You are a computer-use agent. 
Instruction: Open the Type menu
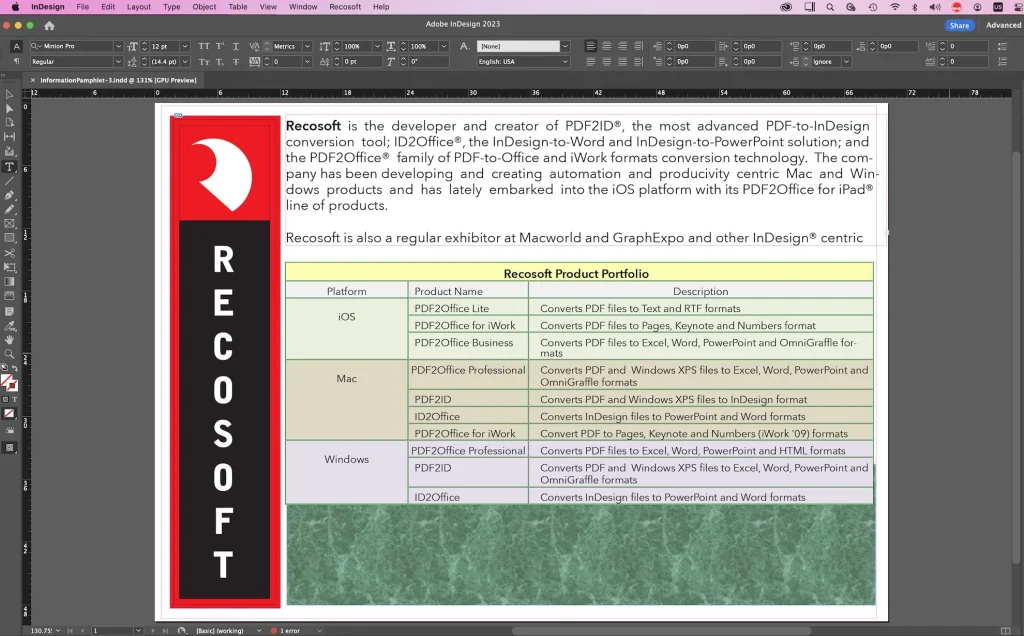(172, 7)
